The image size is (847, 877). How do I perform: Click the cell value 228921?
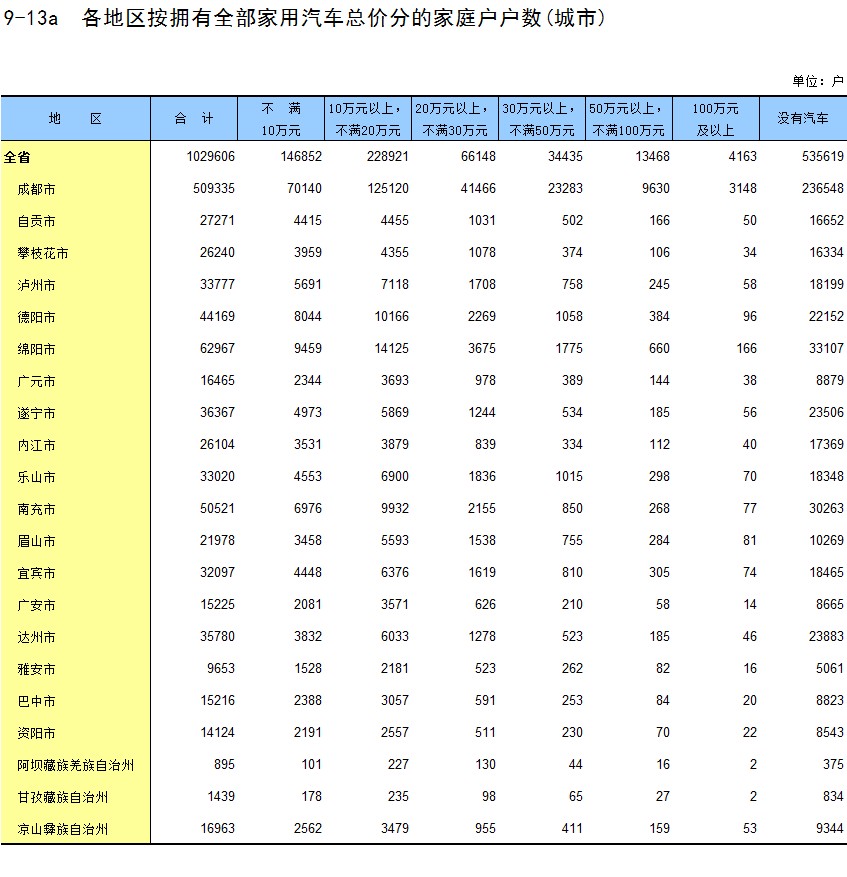pyautogui.click(x=388, y=156)
